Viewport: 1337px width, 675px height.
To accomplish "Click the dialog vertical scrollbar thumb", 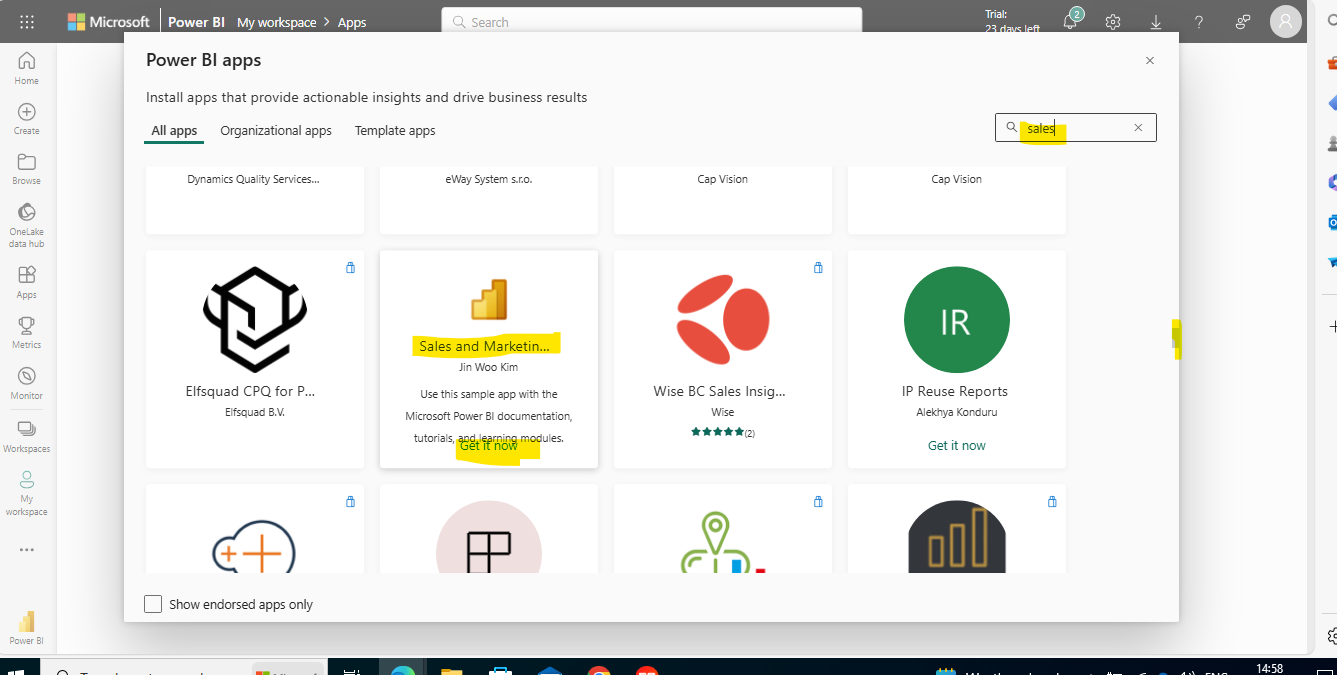I will point(1176,339).
